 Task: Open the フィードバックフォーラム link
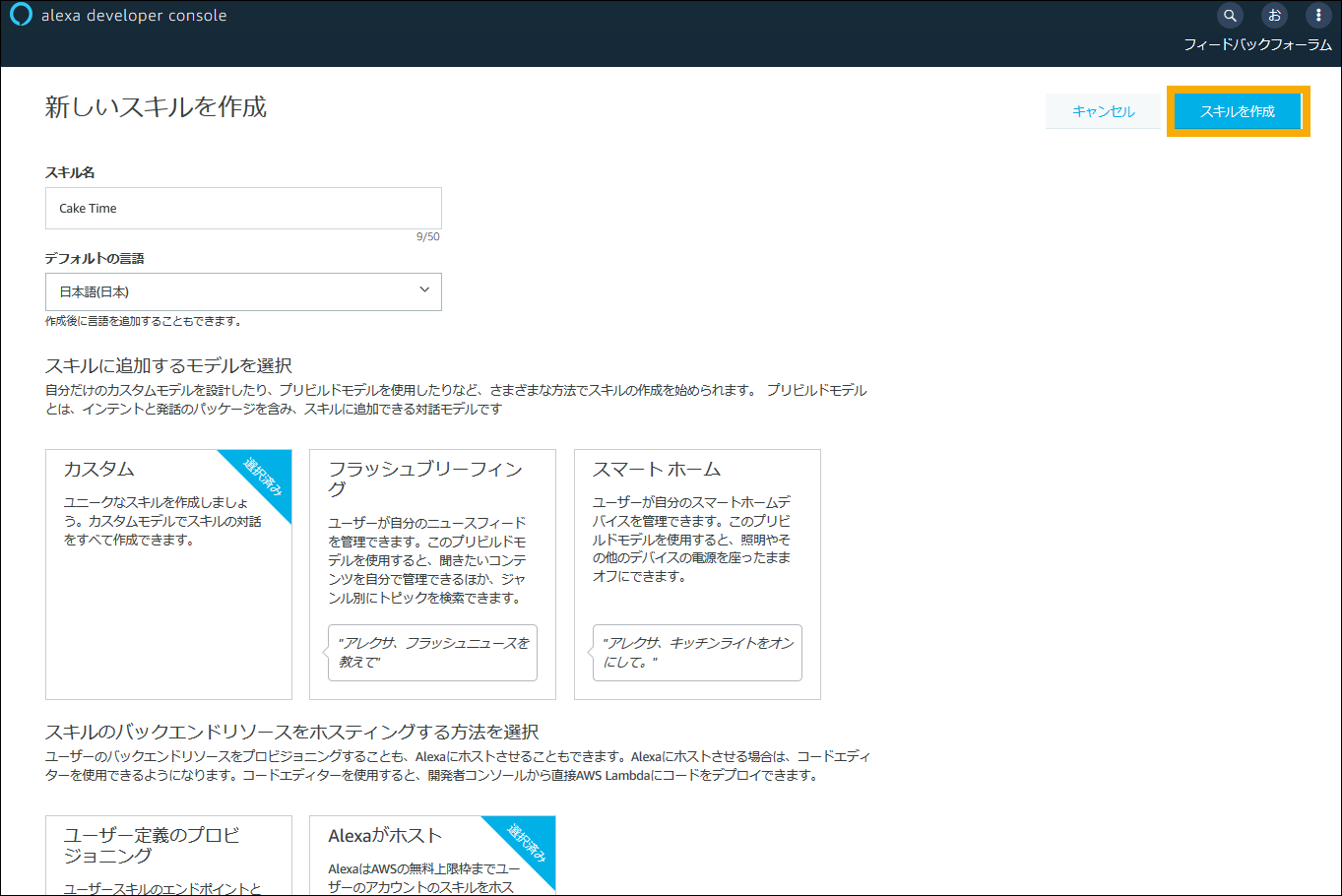(1258, 45)
